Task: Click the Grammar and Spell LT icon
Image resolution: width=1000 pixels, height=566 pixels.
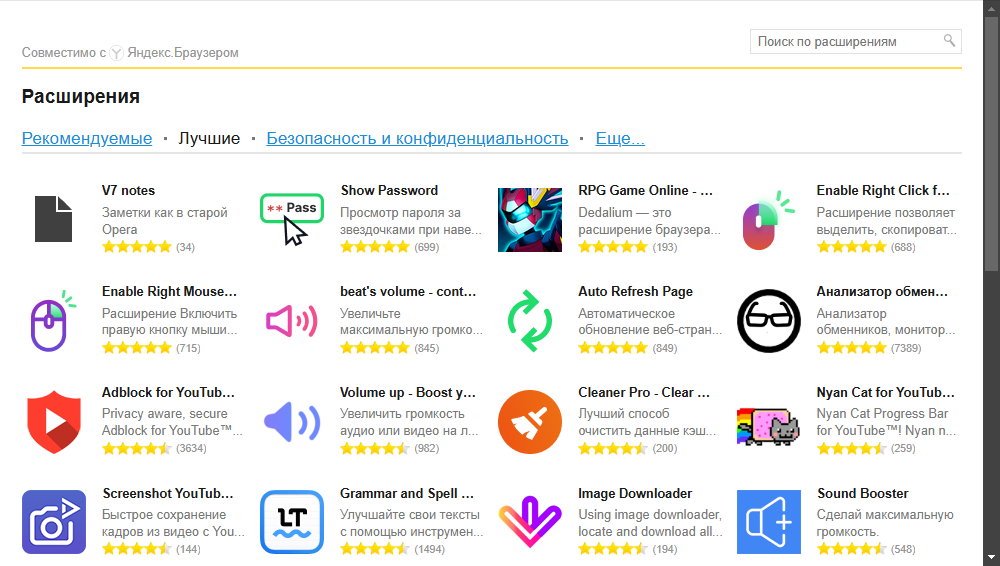Action: click(x=292, y=522)
